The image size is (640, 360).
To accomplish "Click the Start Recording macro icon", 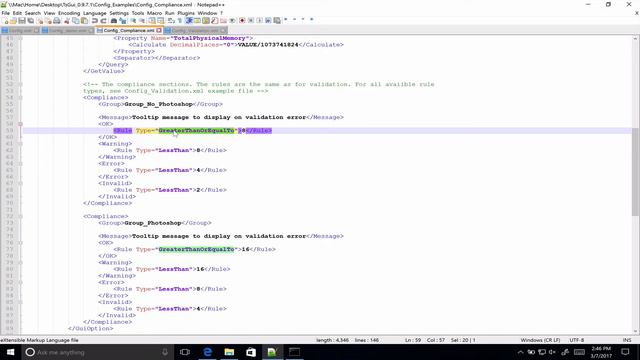I will click(x=242, y=20).
